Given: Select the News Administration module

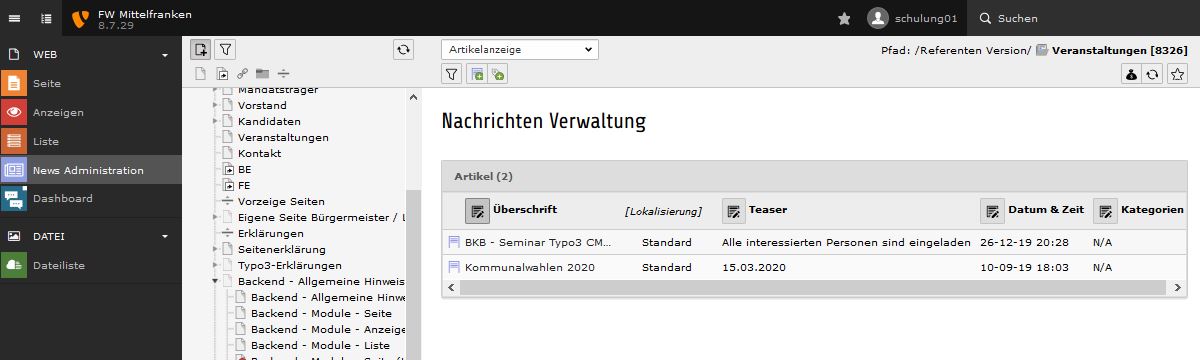Looking at the screenshot, I should [x=91, y=170].
